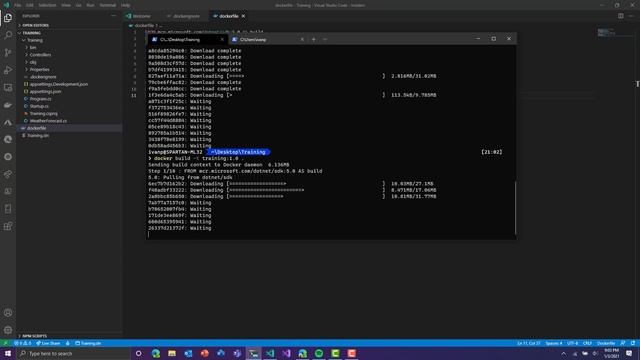Switch to the second terminal tab
The height and width of the screenshot is (360, 640).
coord(267,40)
